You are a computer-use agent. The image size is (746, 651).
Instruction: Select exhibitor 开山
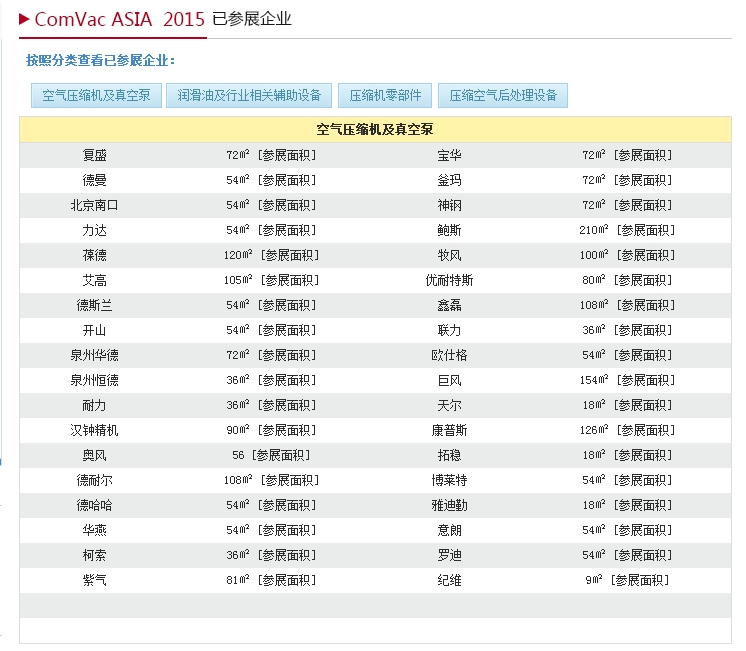[94, 330]
